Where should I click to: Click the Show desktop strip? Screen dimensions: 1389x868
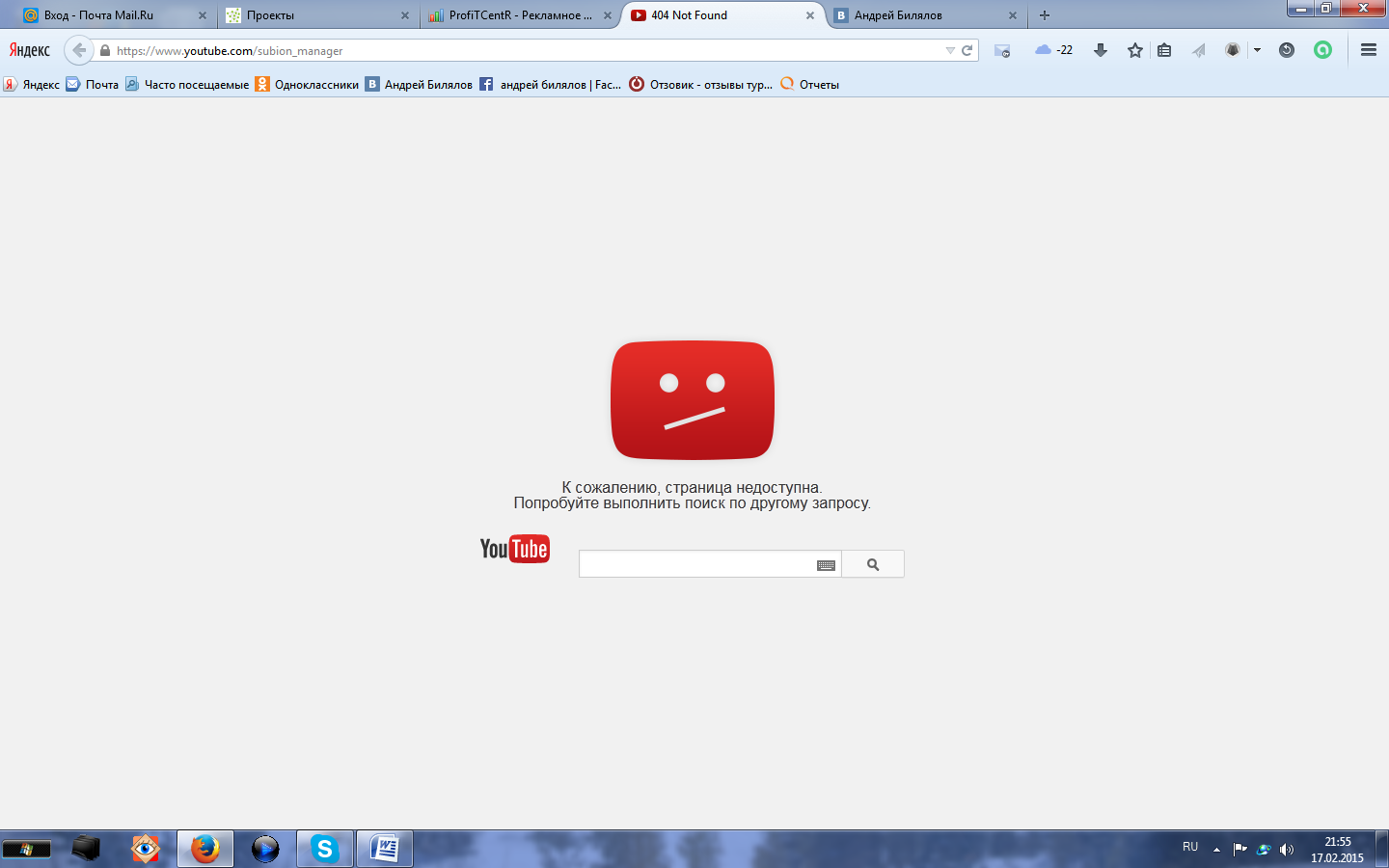point(1382,849)
